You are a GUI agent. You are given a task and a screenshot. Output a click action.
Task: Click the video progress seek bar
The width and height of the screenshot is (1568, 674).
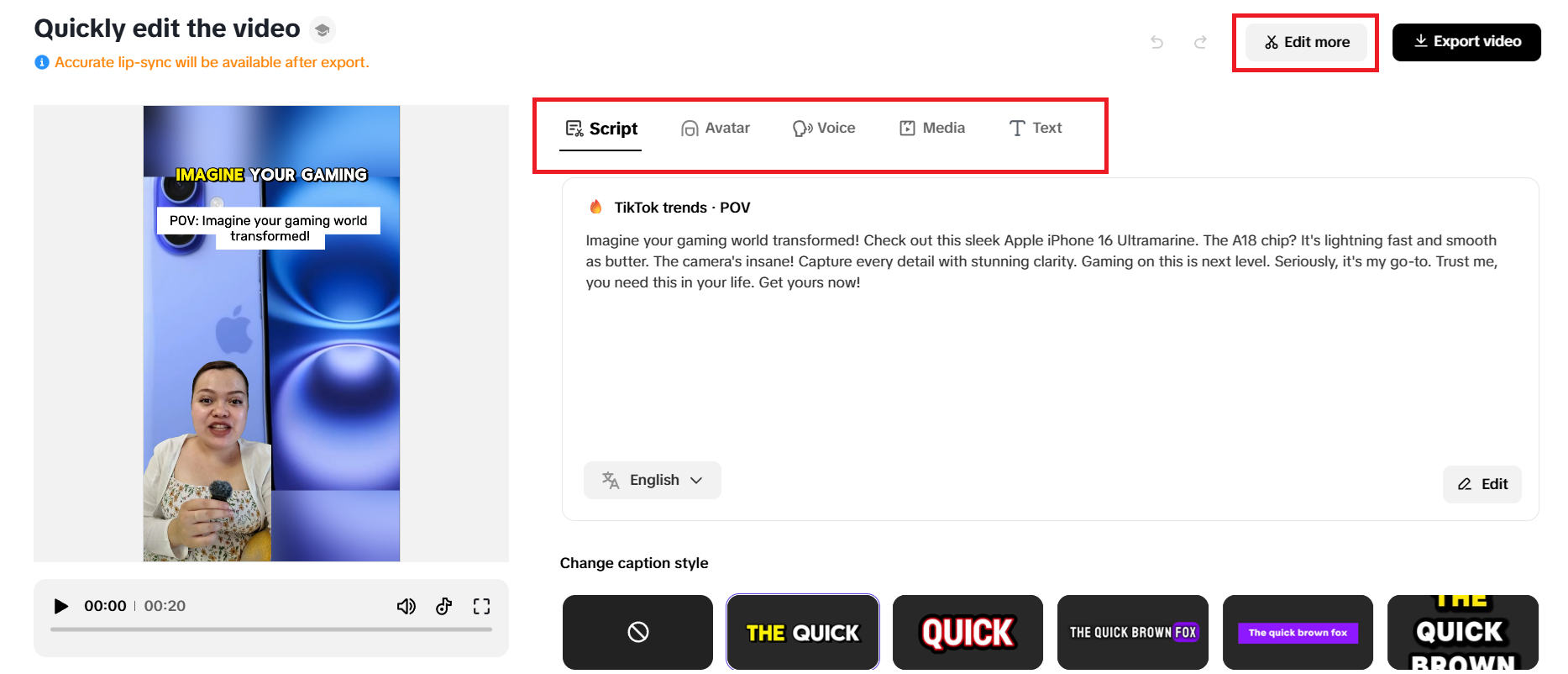[x=270, y=629]
